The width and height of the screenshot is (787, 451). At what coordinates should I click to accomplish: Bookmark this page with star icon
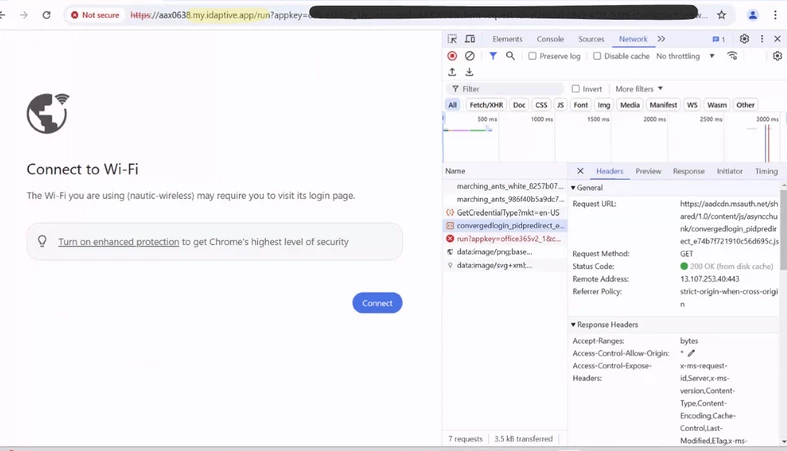coord(722,15)
